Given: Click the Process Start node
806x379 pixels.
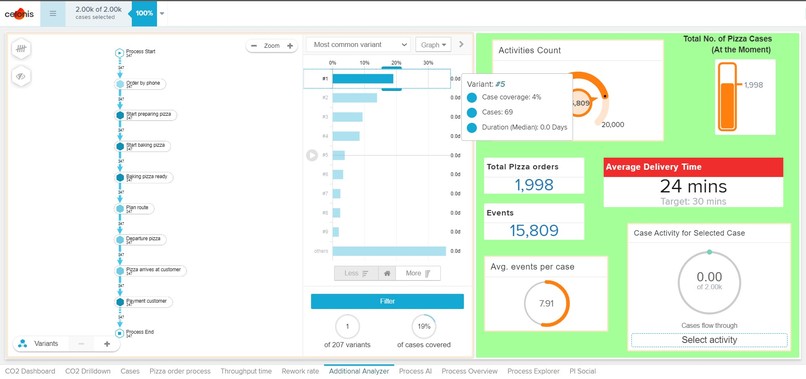Looking at the screenshot, I should 120,52.
